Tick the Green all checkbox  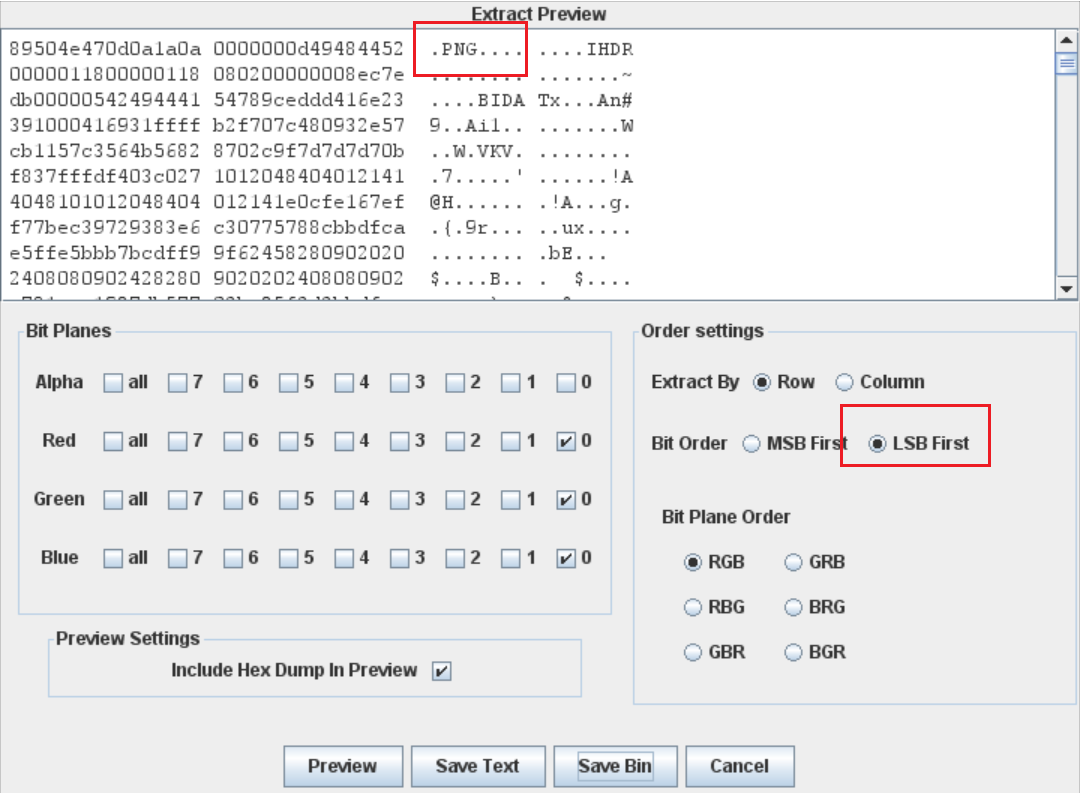pos(113,500)
